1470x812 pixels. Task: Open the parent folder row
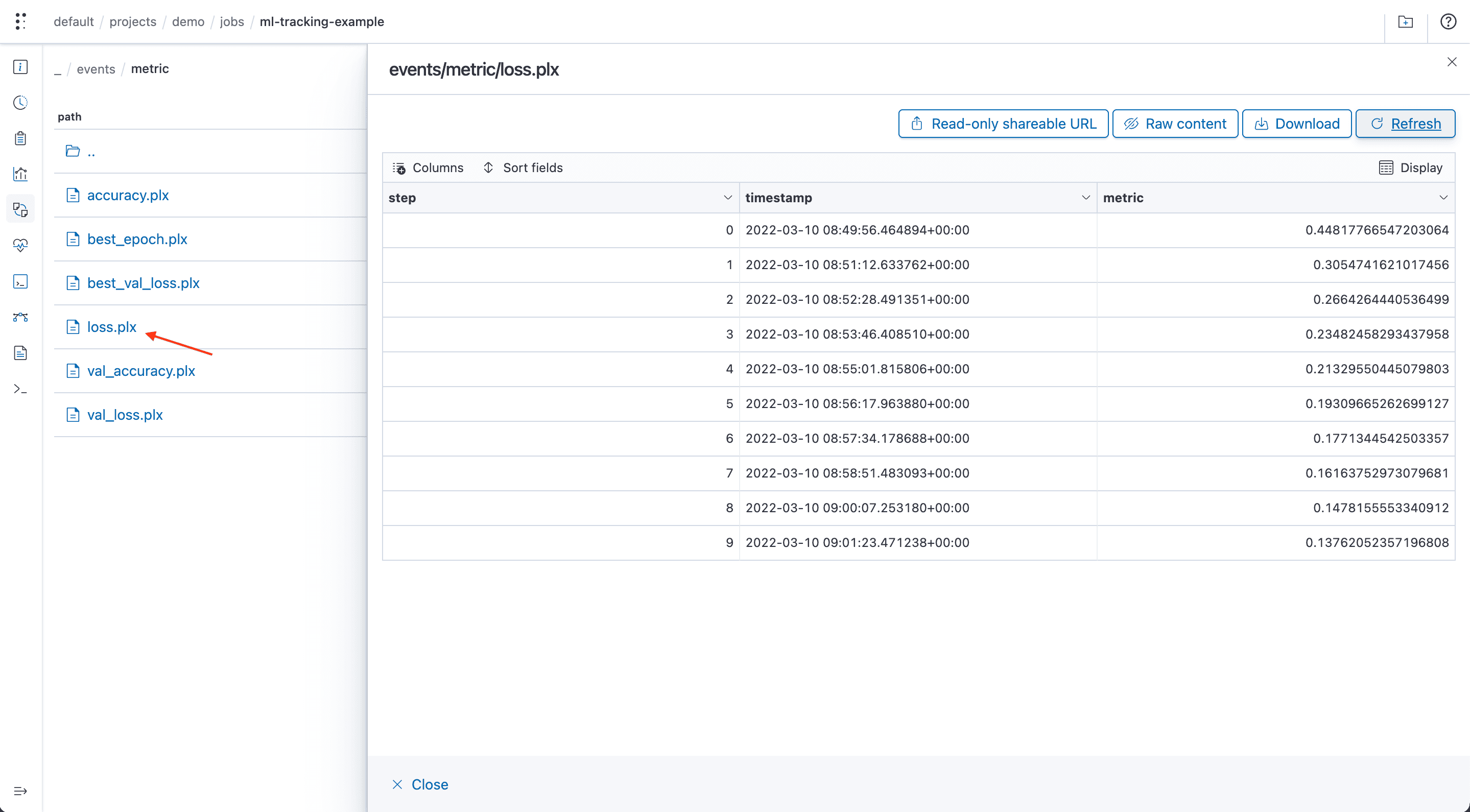tap(91, 151)
